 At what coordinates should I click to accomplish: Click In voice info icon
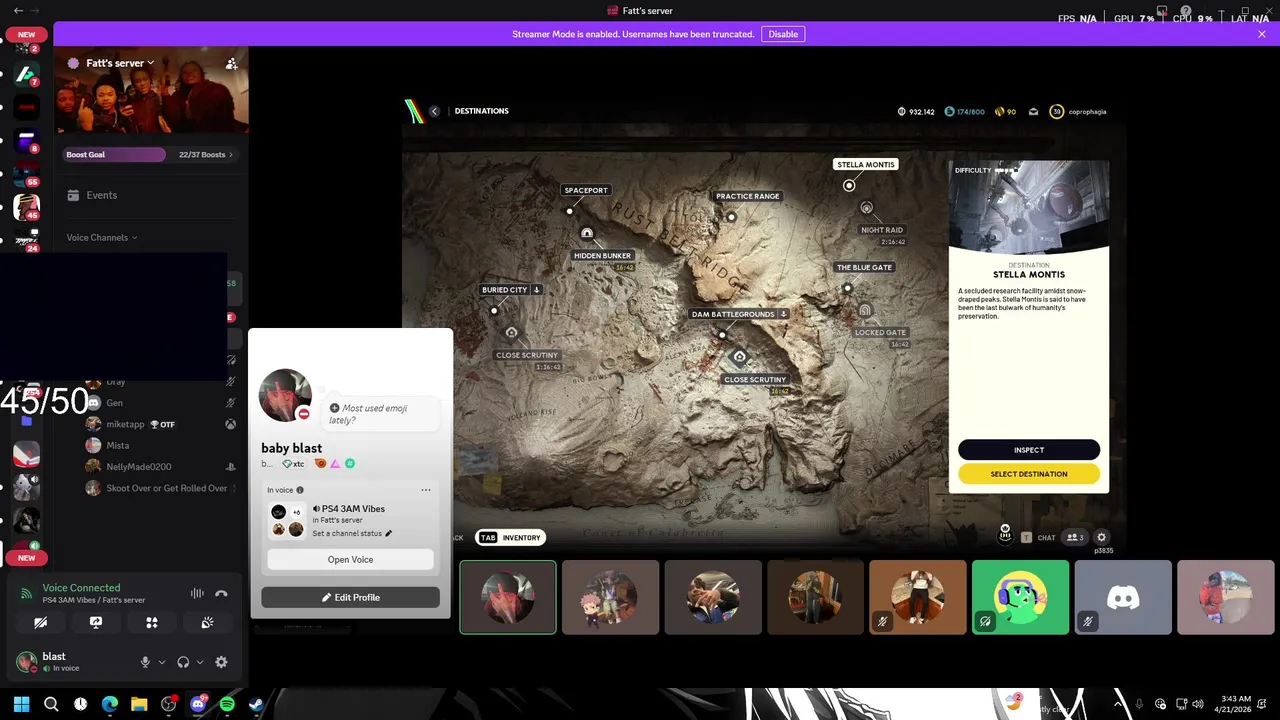point(300,490)
